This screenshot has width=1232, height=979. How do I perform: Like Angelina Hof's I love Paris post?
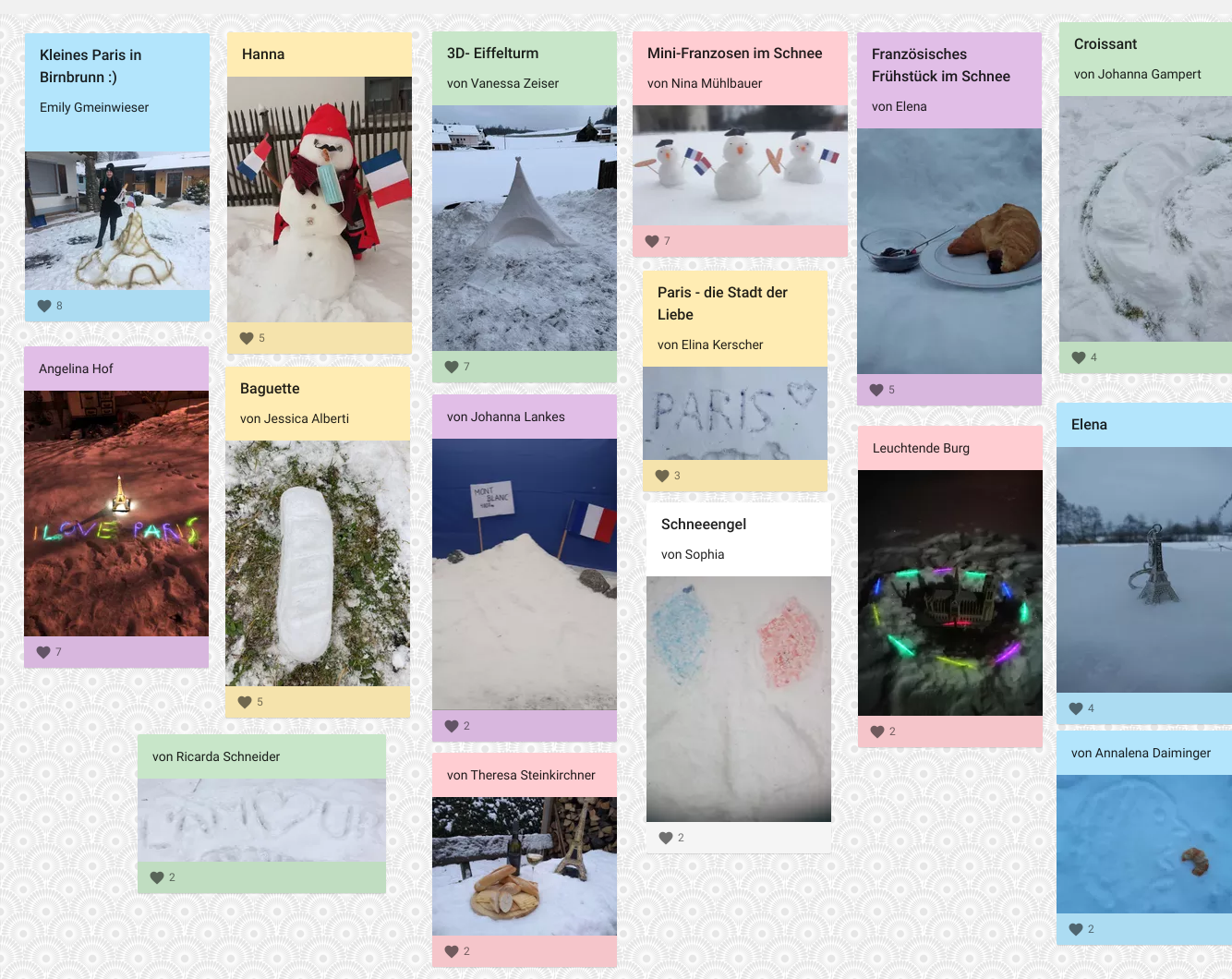[x=43, y=652]
